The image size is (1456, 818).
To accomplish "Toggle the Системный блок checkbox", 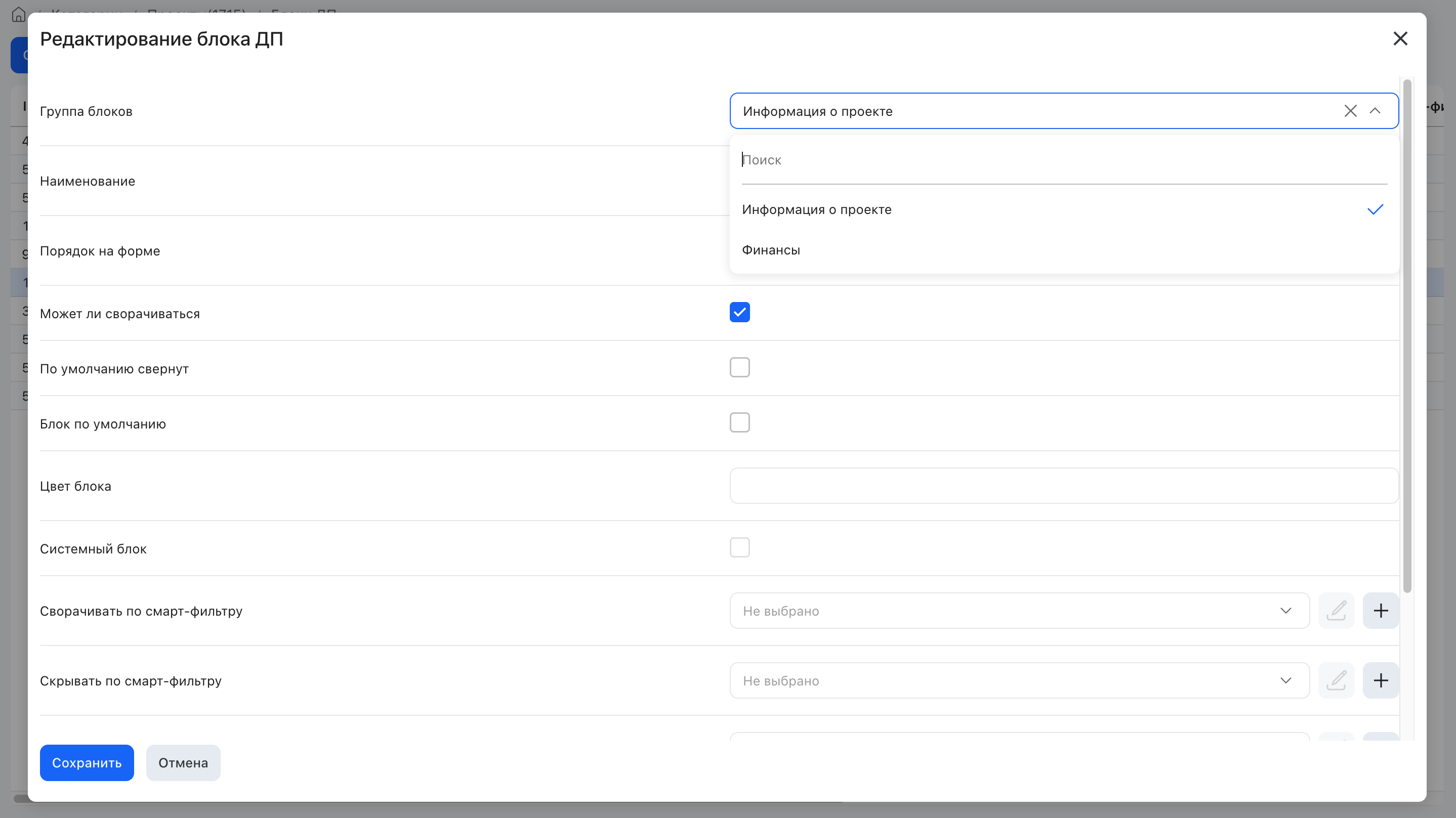I will pos(739,547).
